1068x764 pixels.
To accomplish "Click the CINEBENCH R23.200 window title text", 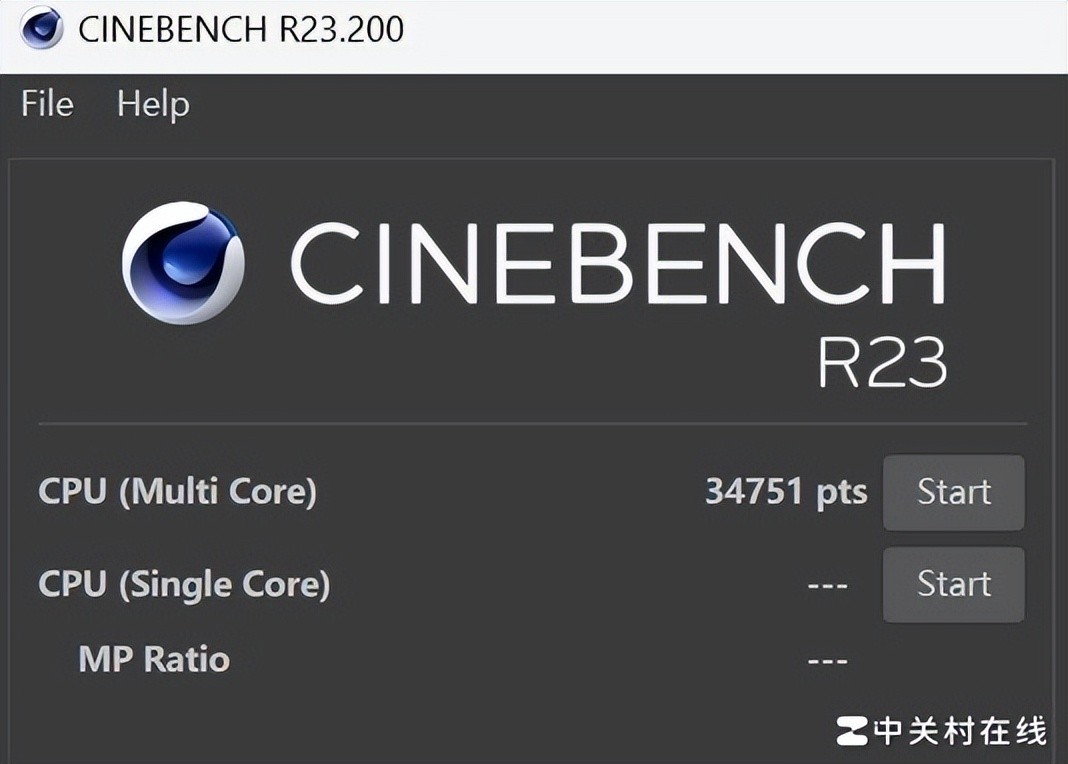I will [x=241, y=28].
